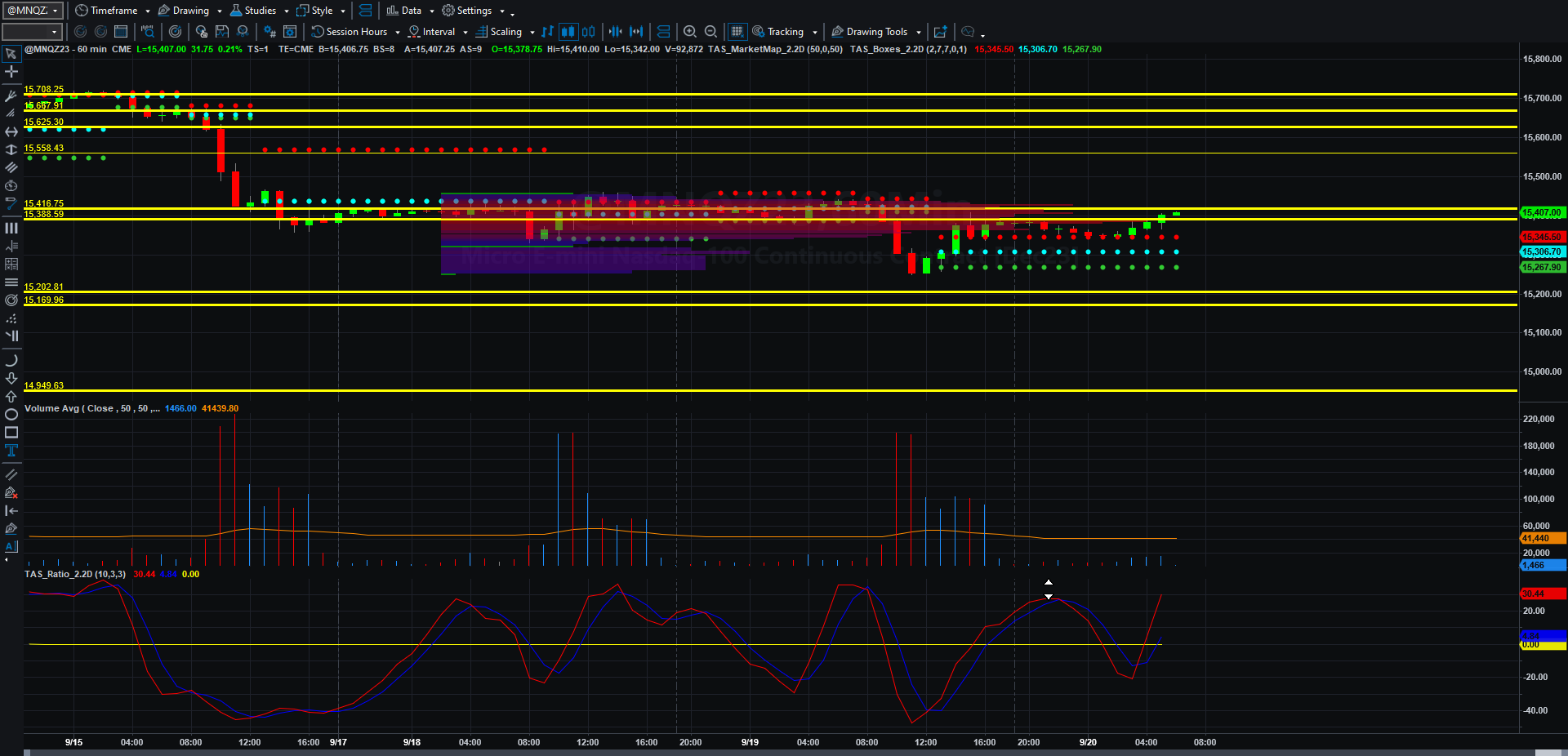Click the empty combo box in toolbar
The width and height of the screenshot is (1568, 756).
click(x=33, y=32)
